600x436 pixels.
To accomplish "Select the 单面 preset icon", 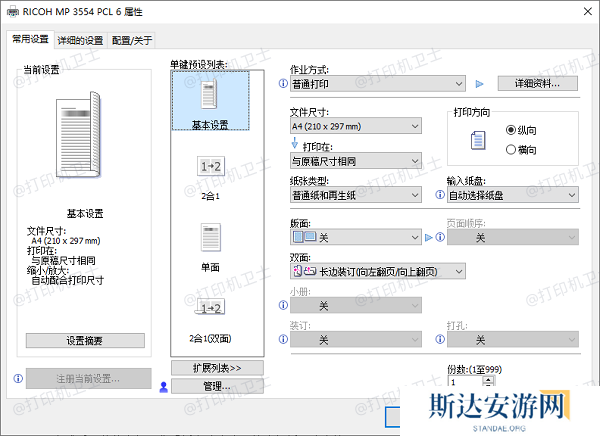I will pyautogui.click(x=210, y=237).
